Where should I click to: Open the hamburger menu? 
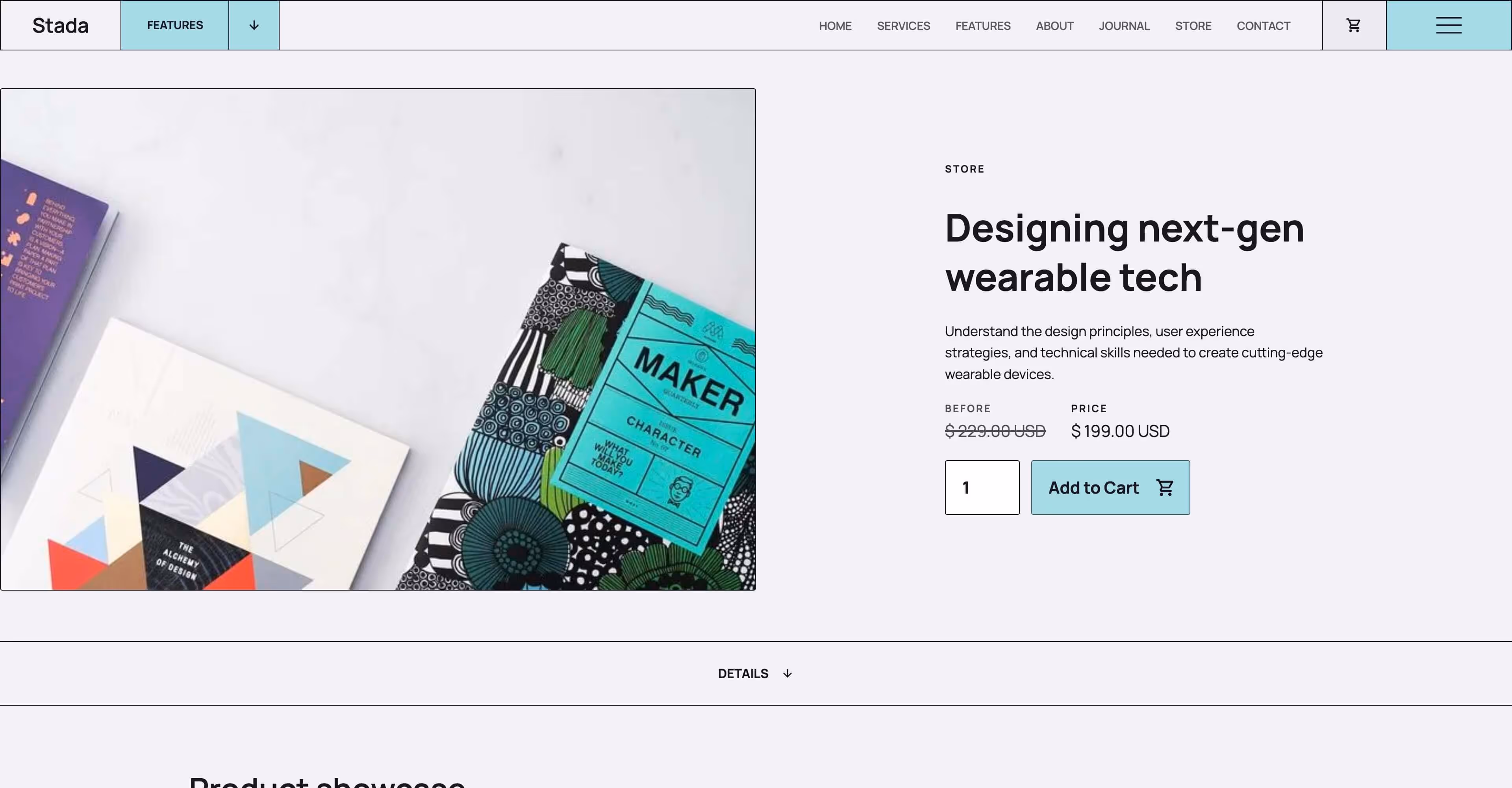(x=1449, y=25)
